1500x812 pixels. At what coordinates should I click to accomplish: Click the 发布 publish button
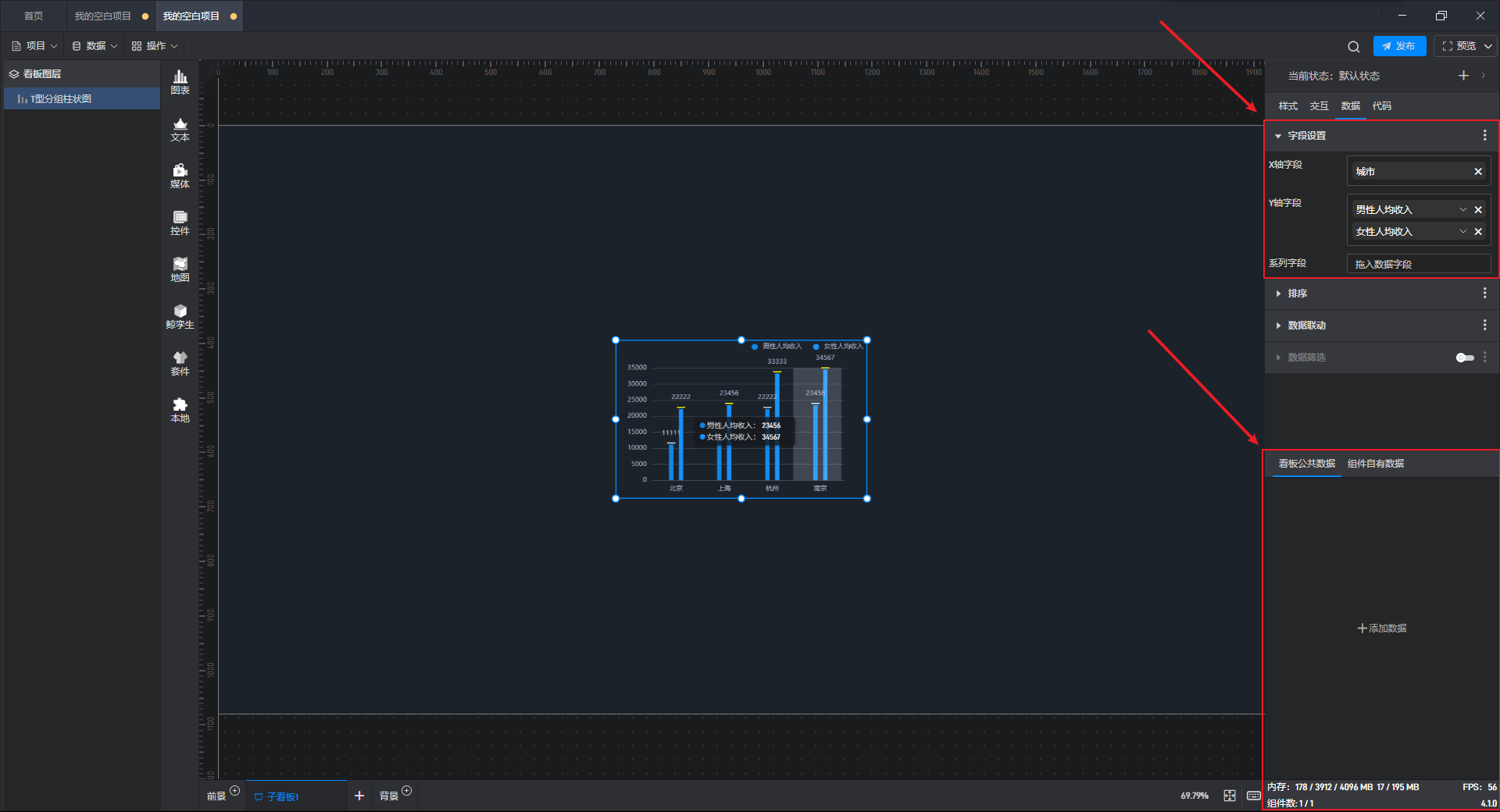(1399, 46)
